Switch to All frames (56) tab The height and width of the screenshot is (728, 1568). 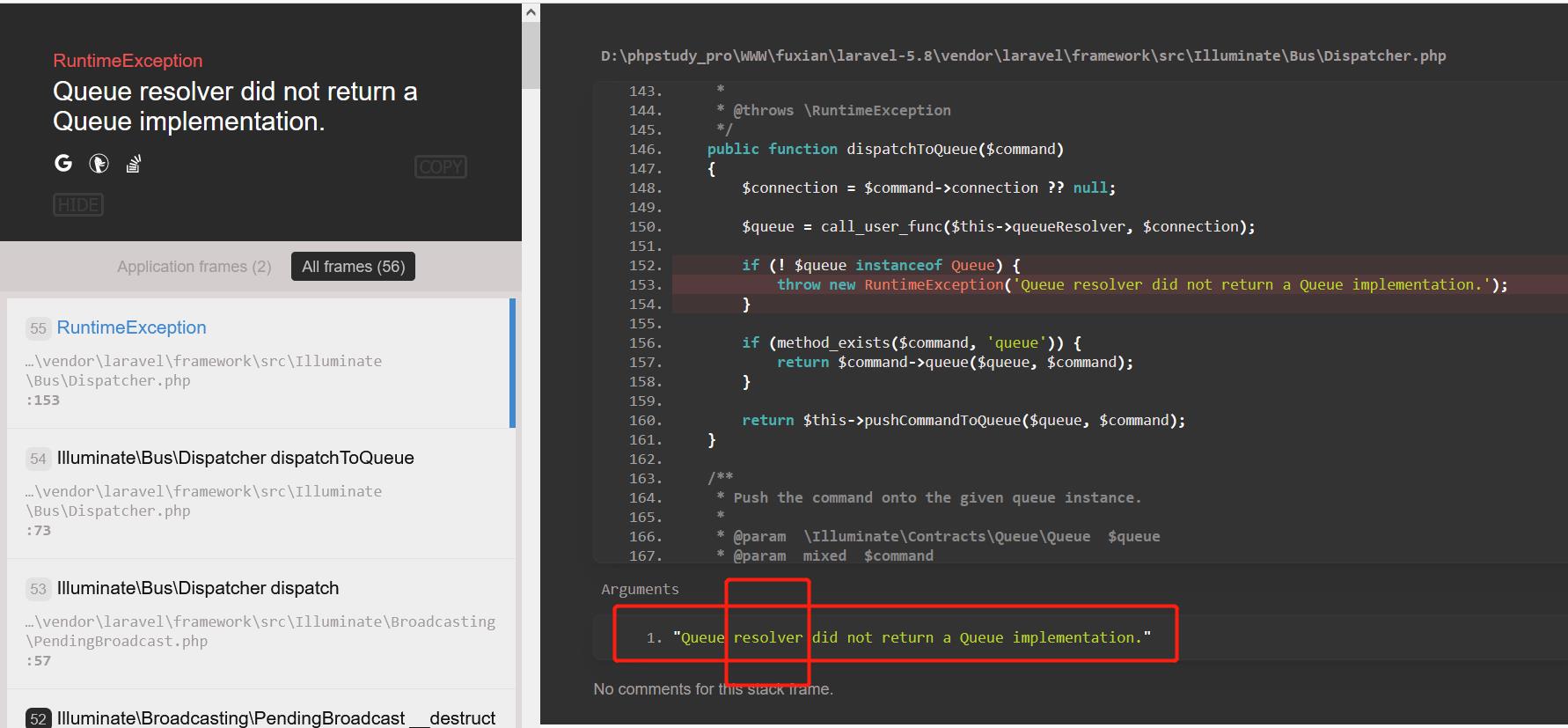(354, 267)
